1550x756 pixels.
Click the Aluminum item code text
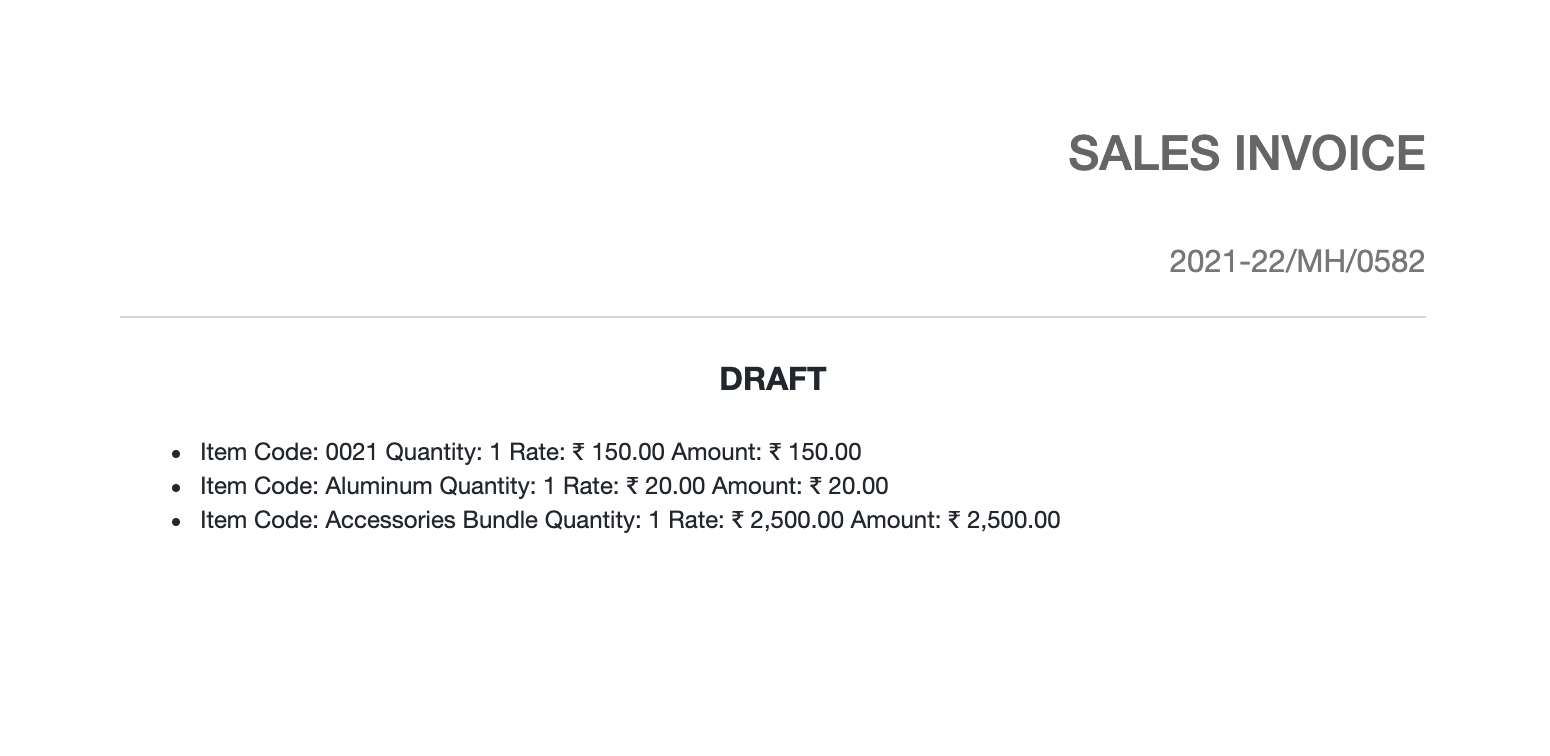click(x=379, y=486)
